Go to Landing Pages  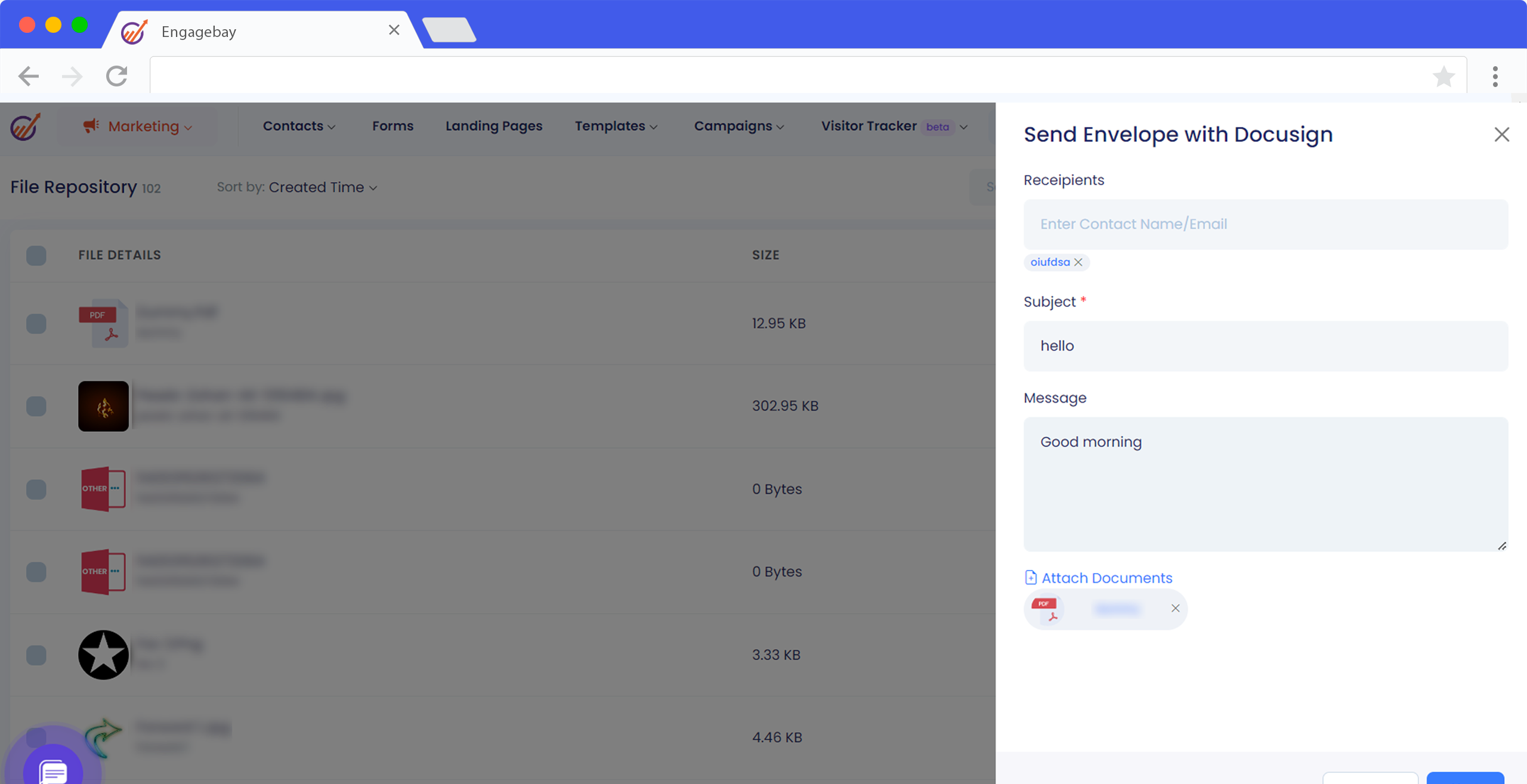click(493, 126)
